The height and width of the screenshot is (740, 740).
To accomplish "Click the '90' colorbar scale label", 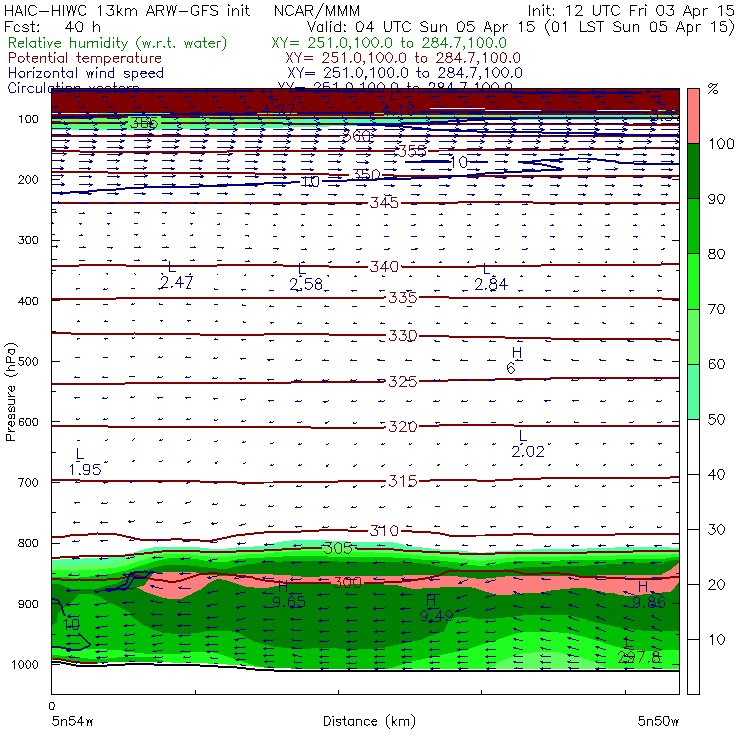I will tap(717, 199).
